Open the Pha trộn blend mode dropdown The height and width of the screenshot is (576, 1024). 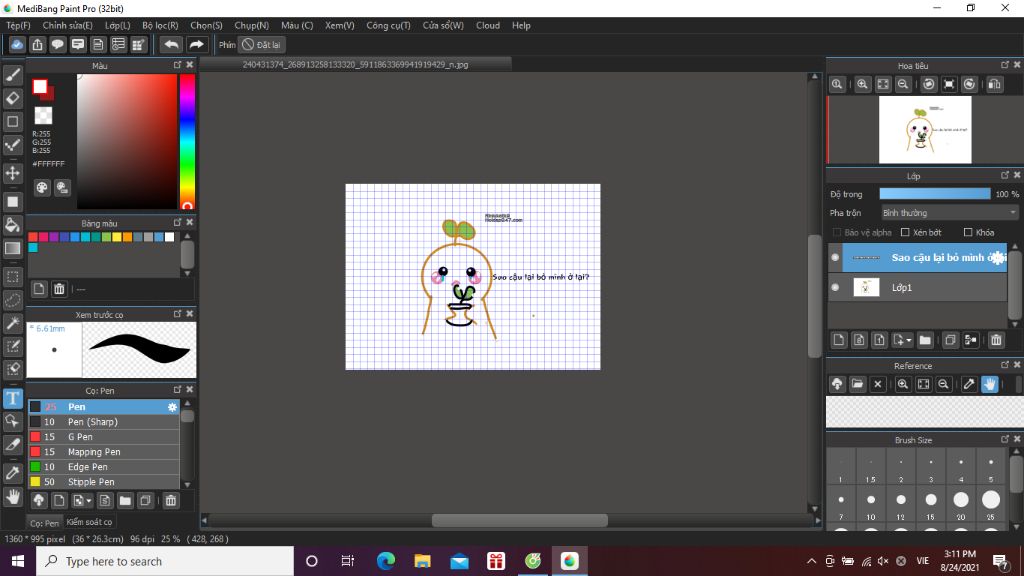[949, 213]
